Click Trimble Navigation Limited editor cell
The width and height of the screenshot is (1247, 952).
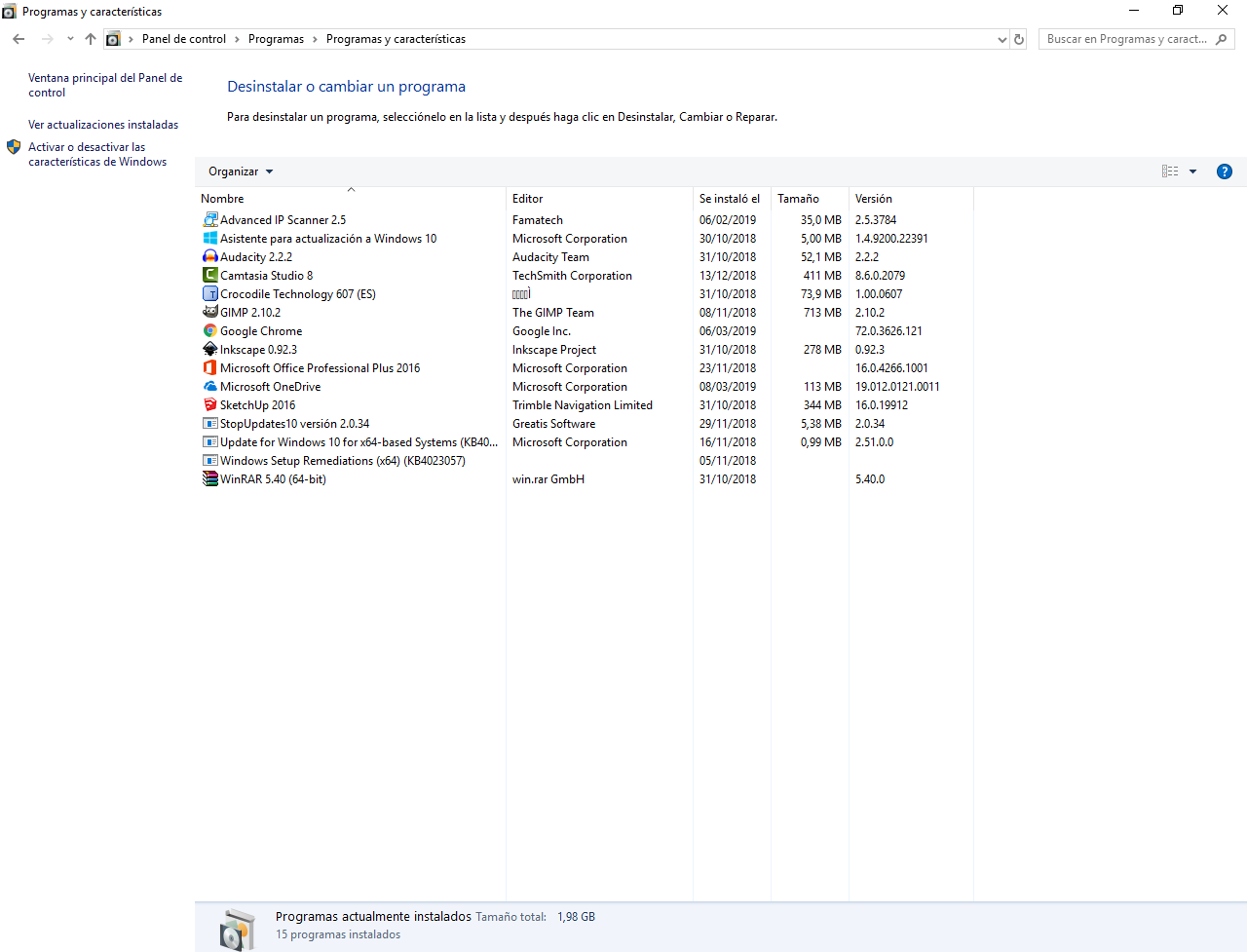(583, 405)
